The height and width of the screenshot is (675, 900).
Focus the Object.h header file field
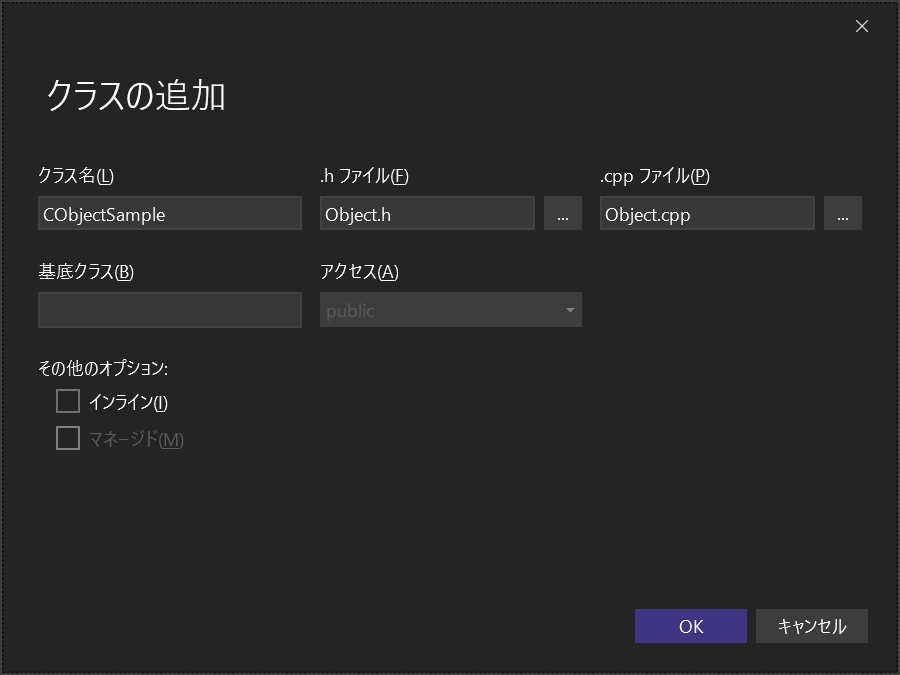(427, 214)
